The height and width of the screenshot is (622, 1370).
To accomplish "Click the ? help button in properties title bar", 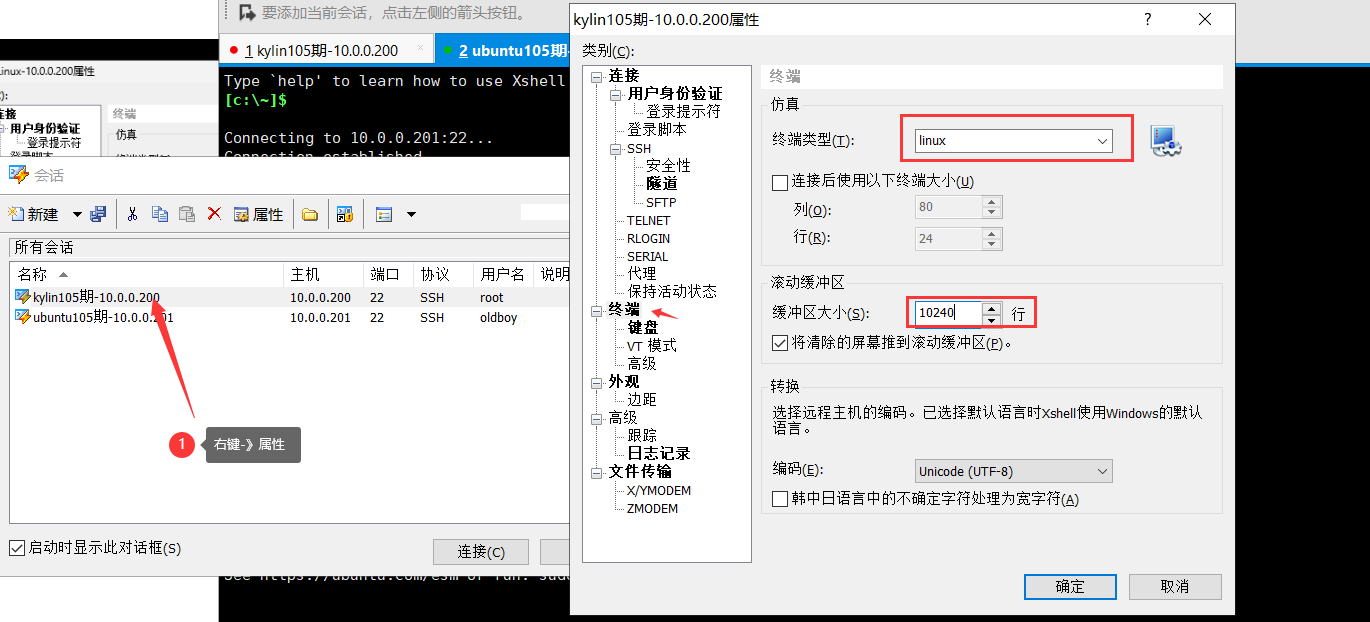I will point(1147,20).
